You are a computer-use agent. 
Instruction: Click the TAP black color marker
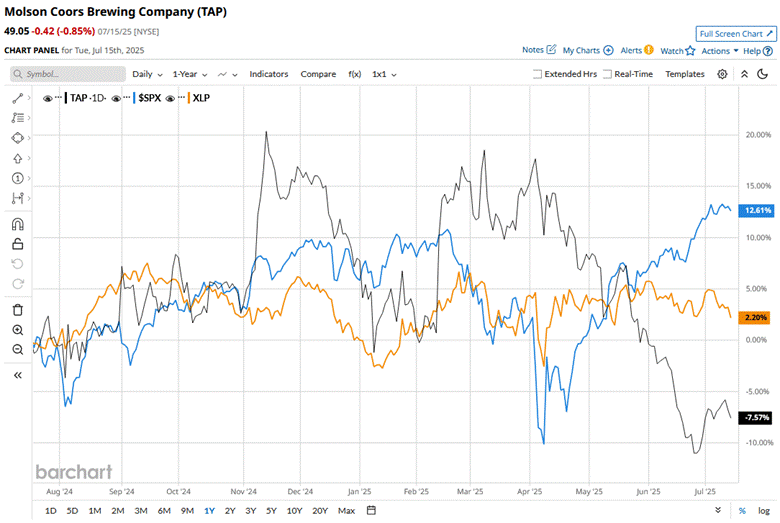pyautogui.click(x=66, y=98)
